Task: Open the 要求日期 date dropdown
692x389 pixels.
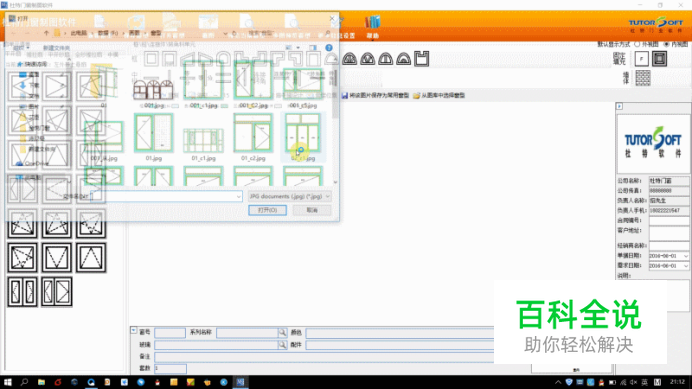Action: (x=685, y=266)
